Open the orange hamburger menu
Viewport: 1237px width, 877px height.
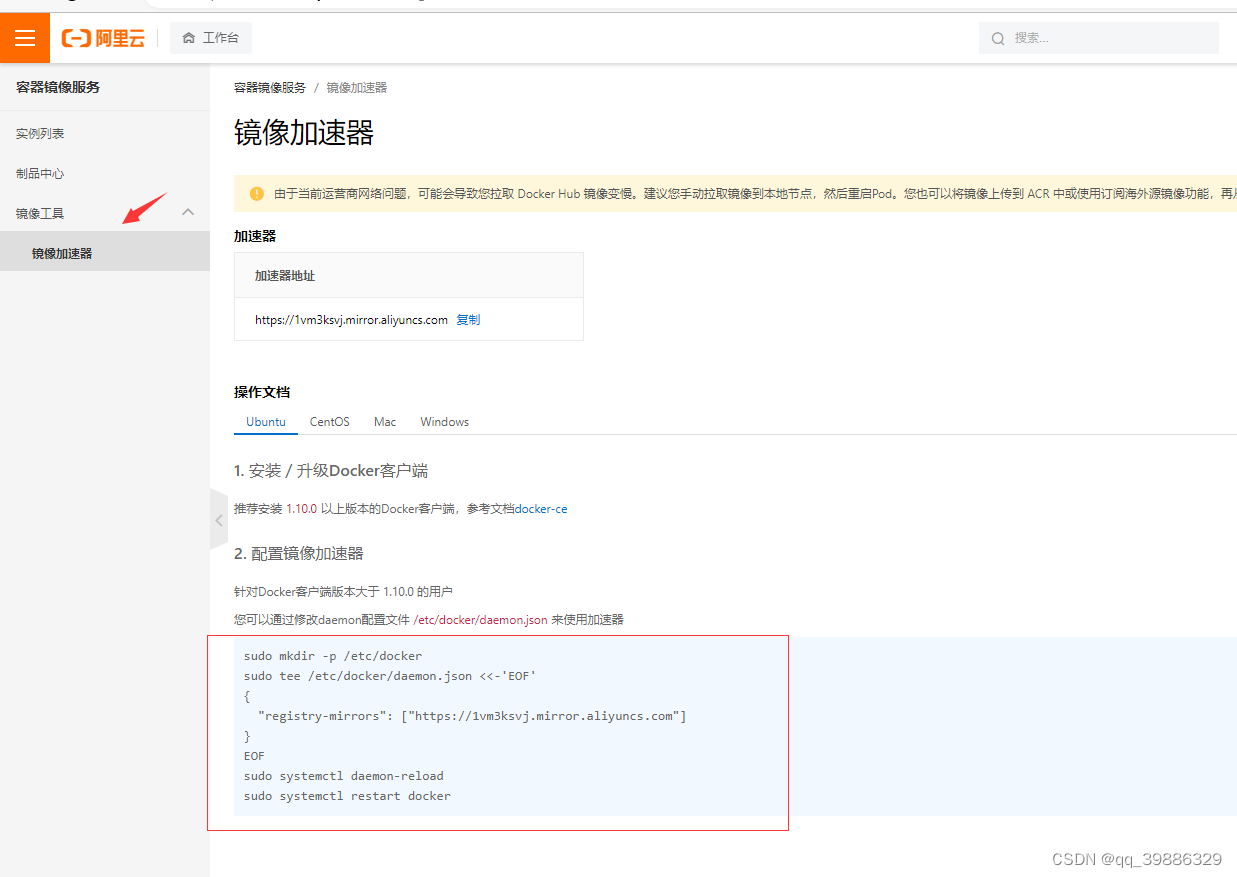point(25,38)
